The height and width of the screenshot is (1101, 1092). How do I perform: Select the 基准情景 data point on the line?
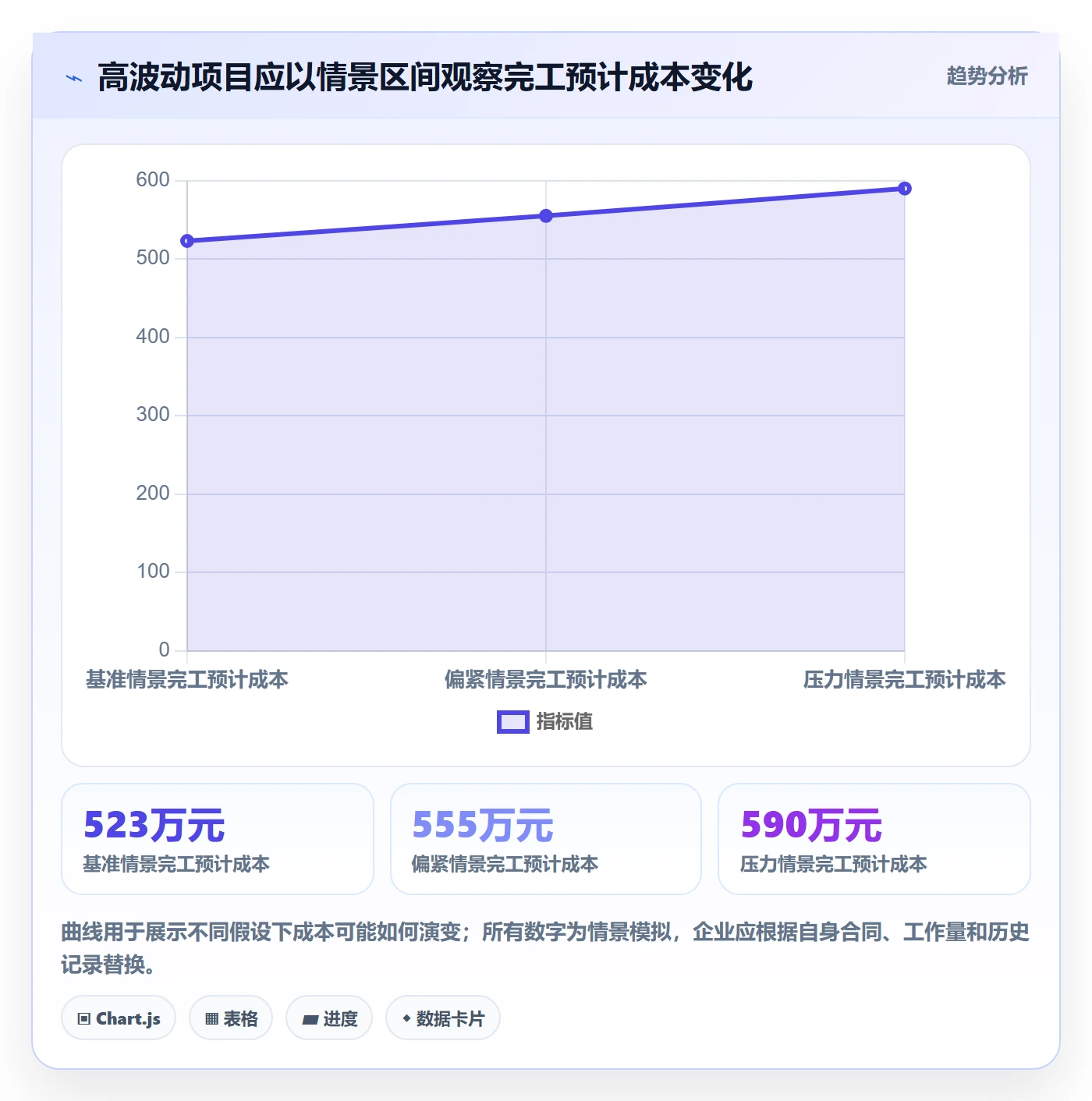click(187, 241)
